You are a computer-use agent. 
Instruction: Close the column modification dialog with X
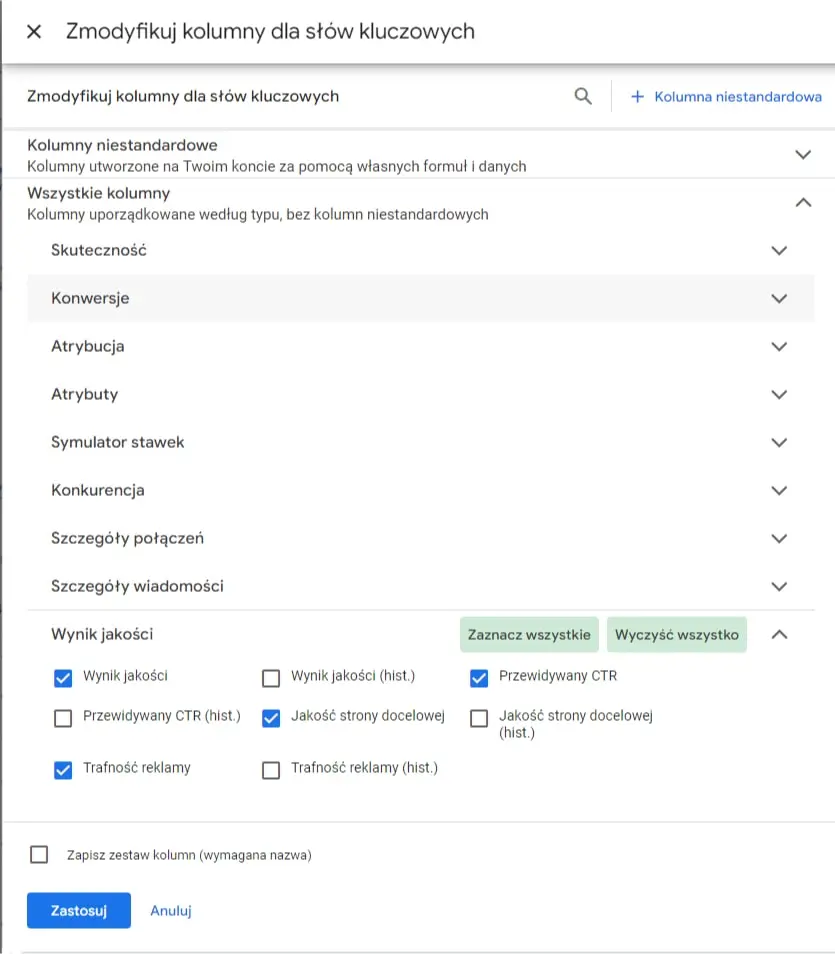point(34,32)
